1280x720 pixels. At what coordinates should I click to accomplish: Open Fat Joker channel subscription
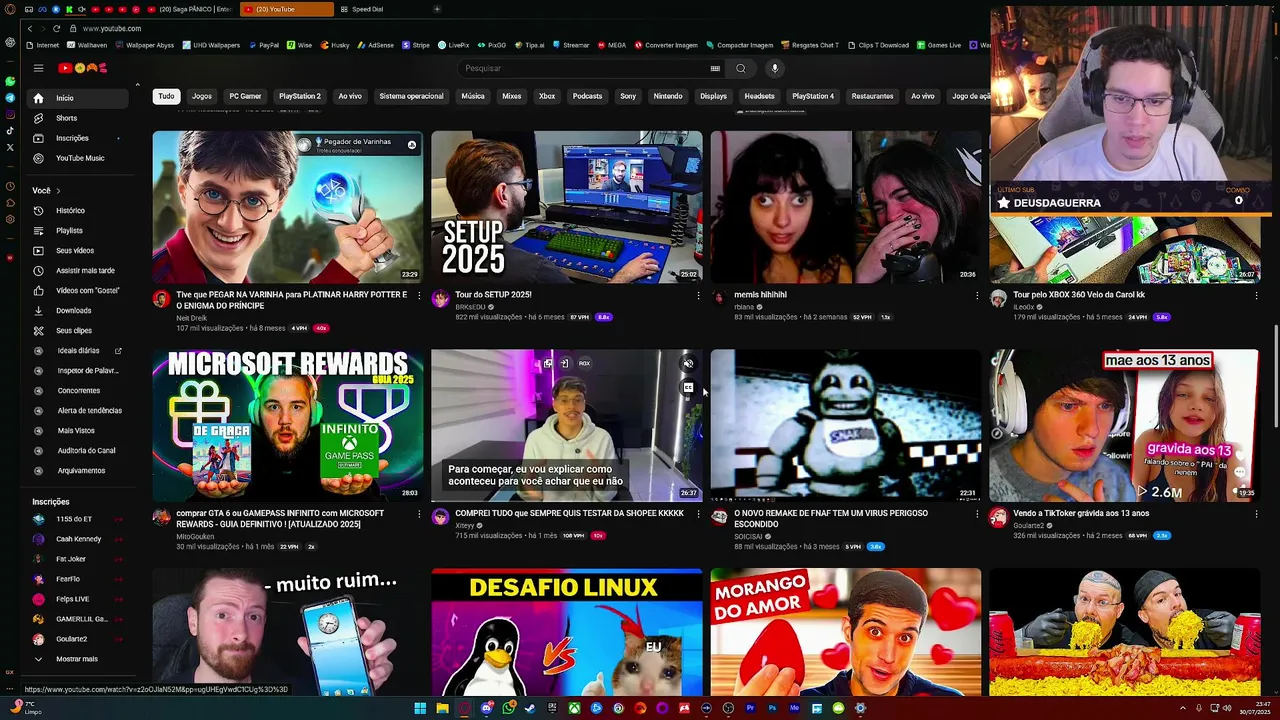click(78, 559)
